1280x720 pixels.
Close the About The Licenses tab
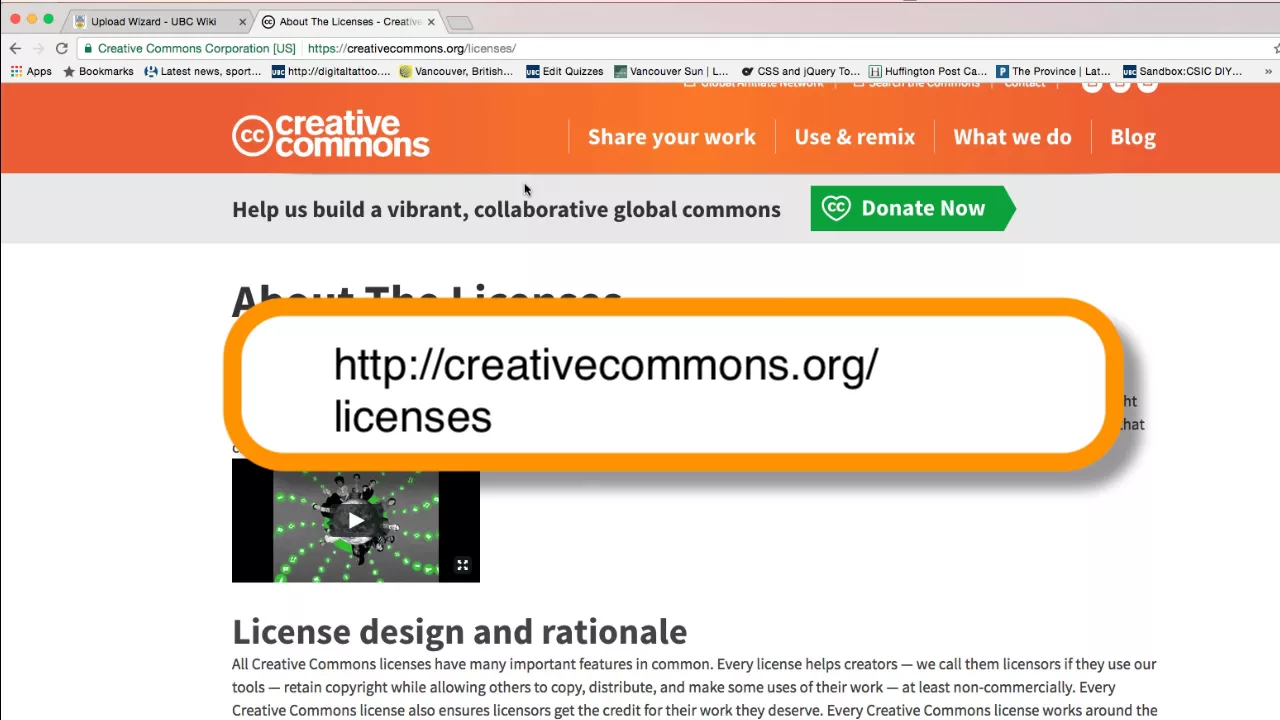point(431,21)
